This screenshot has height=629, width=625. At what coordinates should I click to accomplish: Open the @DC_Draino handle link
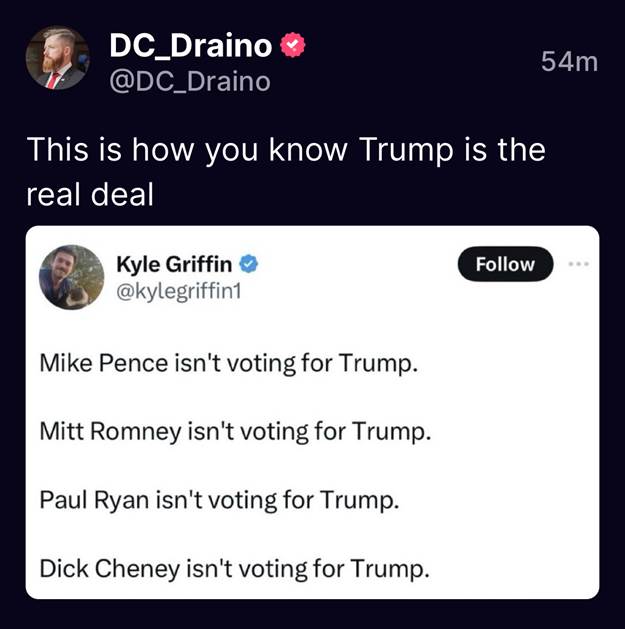pos(189,81)
